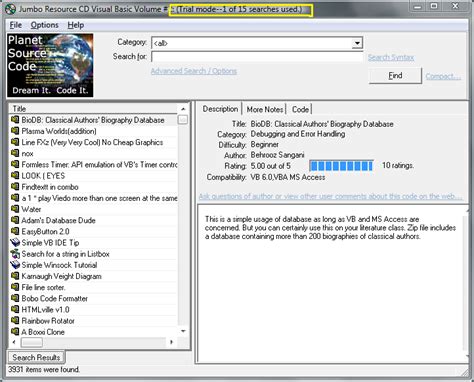Click the icon next to Rainbow Rotator
The height and width of the screenshot is (382, 474).
point(15,320)
